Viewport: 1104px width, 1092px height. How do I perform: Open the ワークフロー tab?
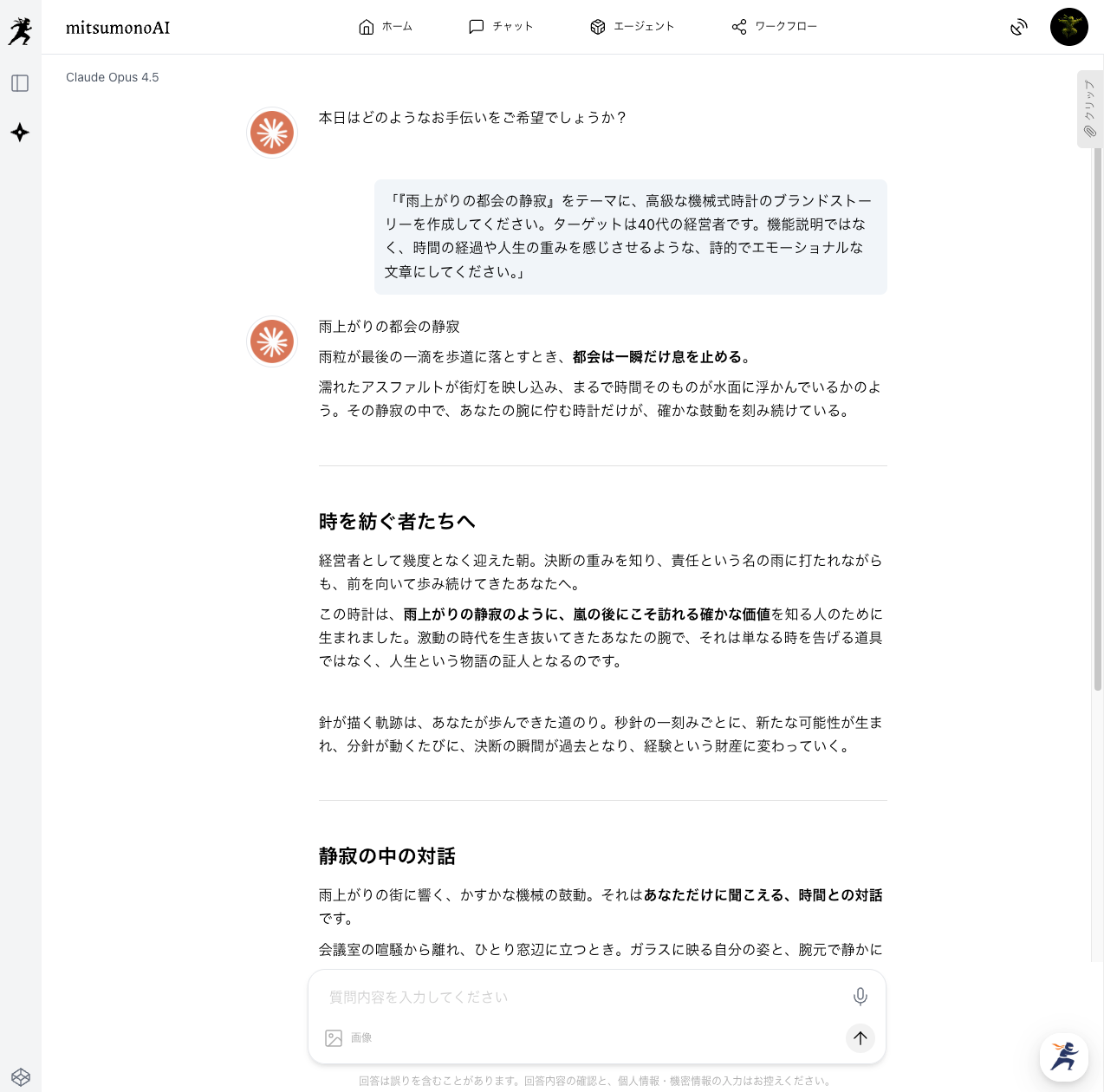774,27
